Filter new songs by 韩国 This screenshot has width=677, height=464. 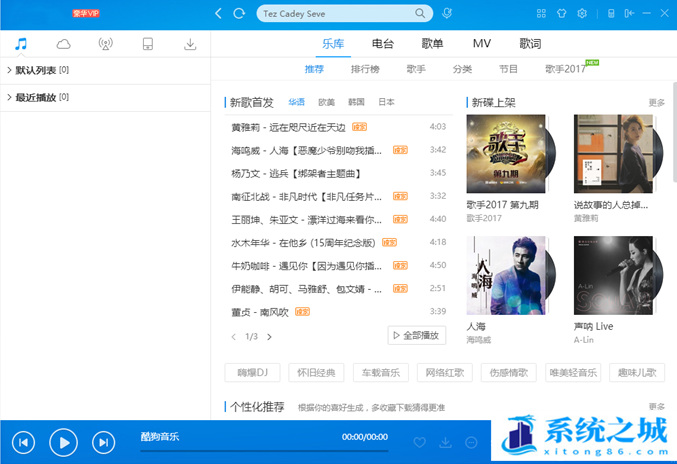click(x=356, y=102)
